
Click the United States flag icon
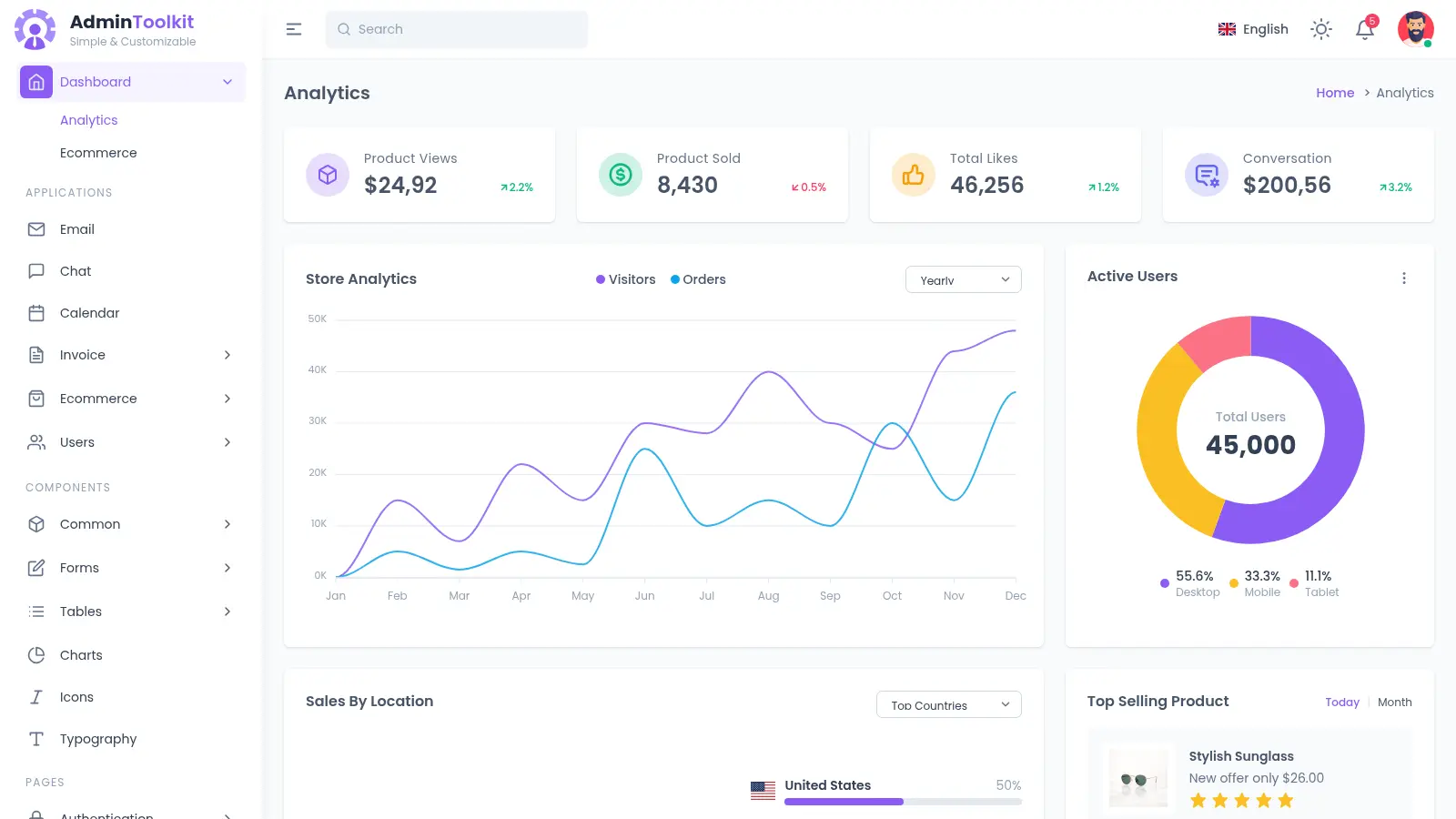763,791
